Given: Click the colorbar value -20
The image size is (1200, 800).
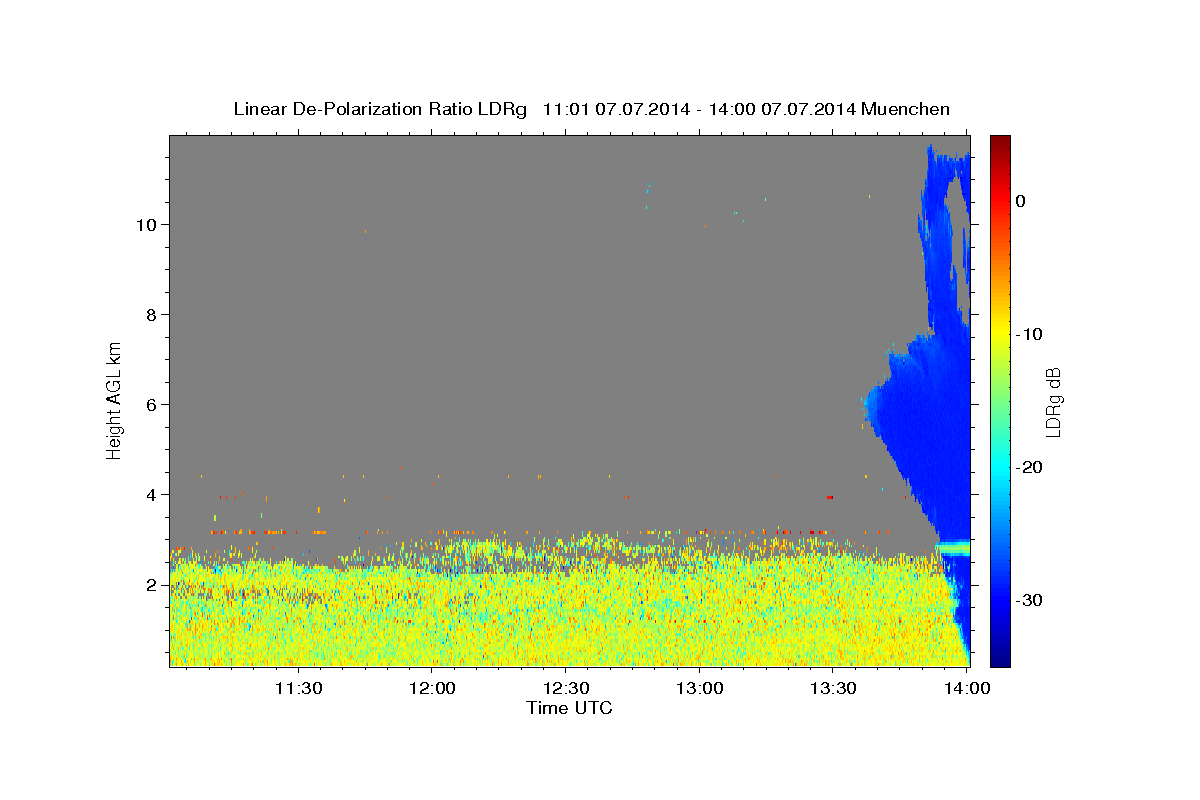Looking at the screenshot, I should click(x=1031, y=467).
